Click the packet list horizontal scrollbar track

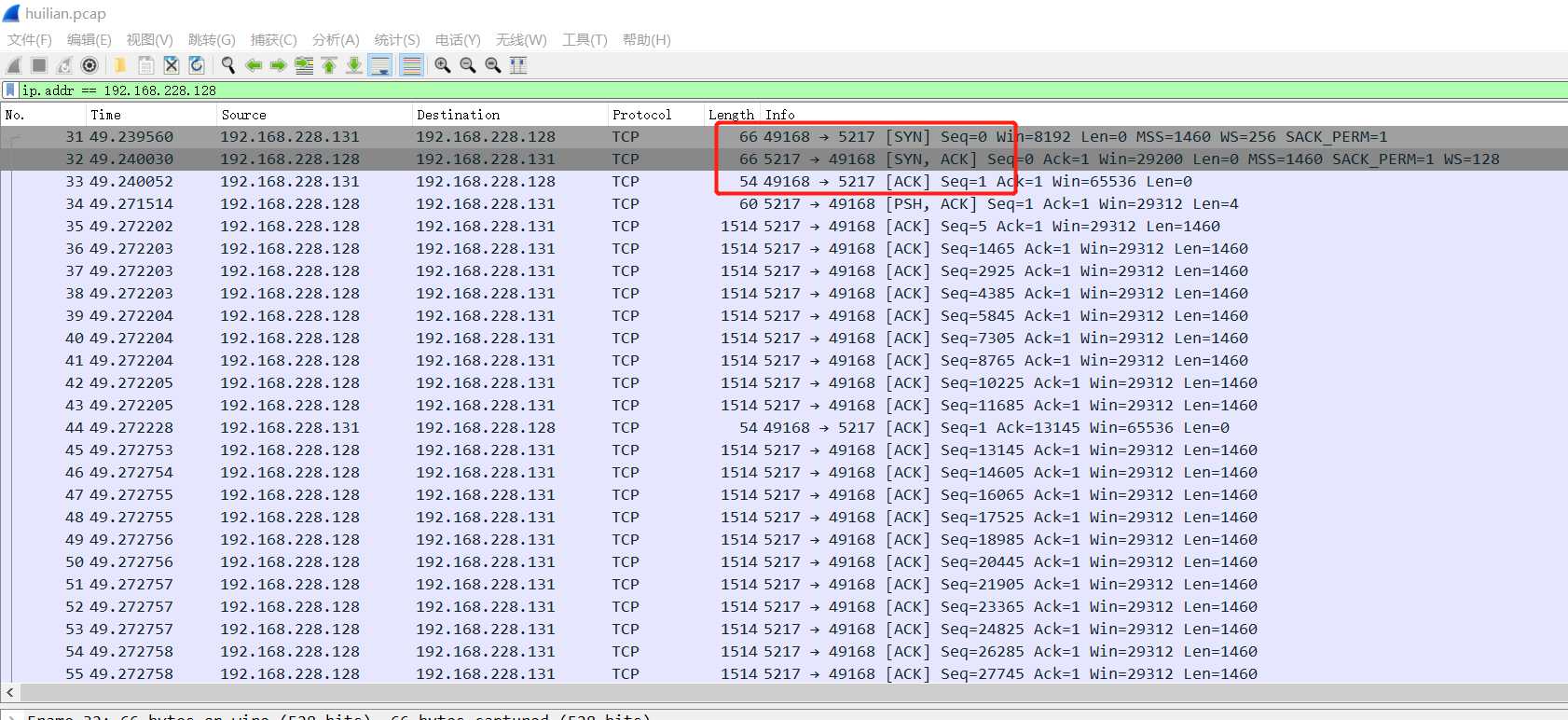click(x=792, y=693)
